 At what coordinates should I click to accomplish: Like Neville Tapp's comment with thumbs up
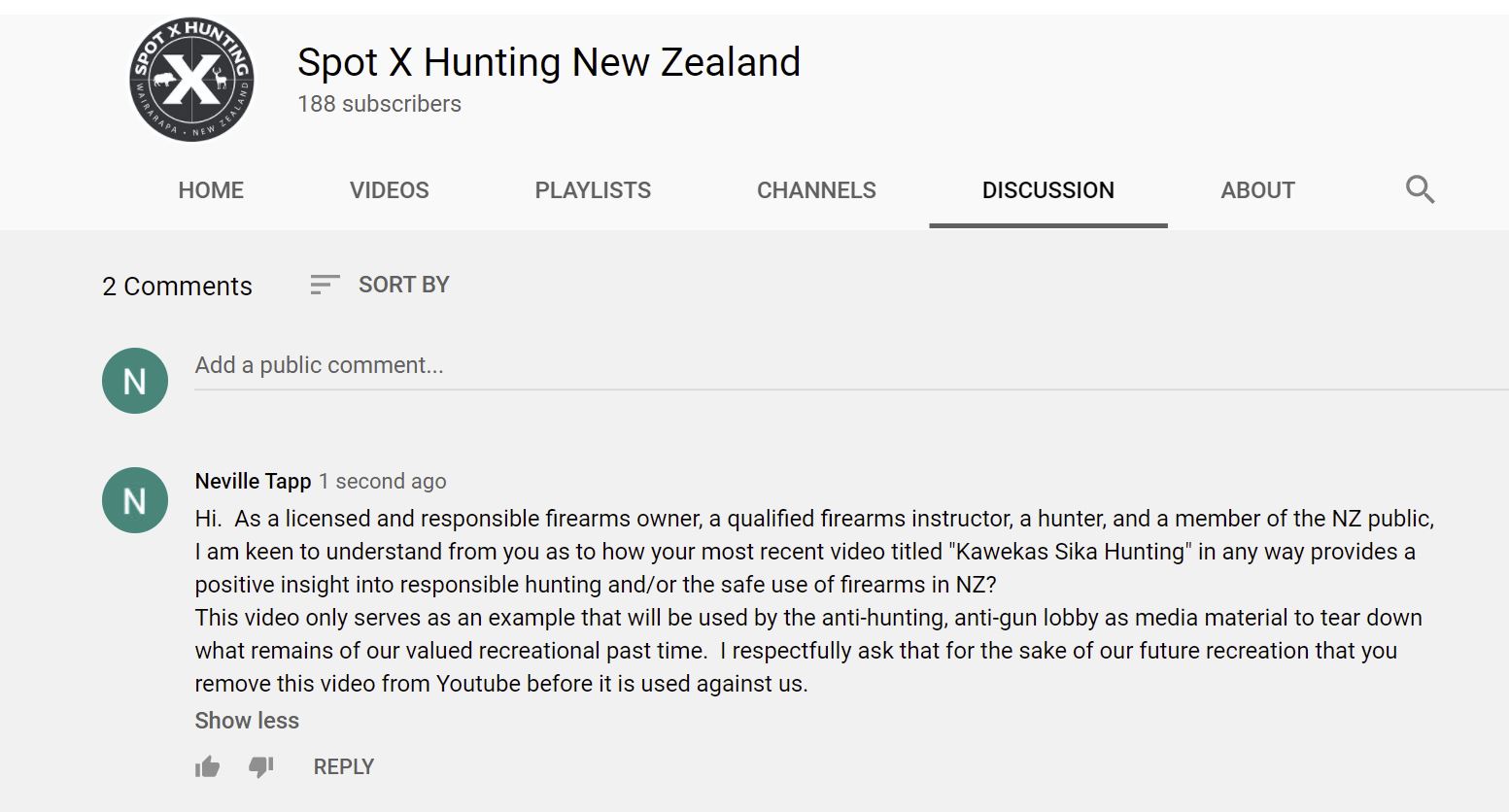pos(207,767)
